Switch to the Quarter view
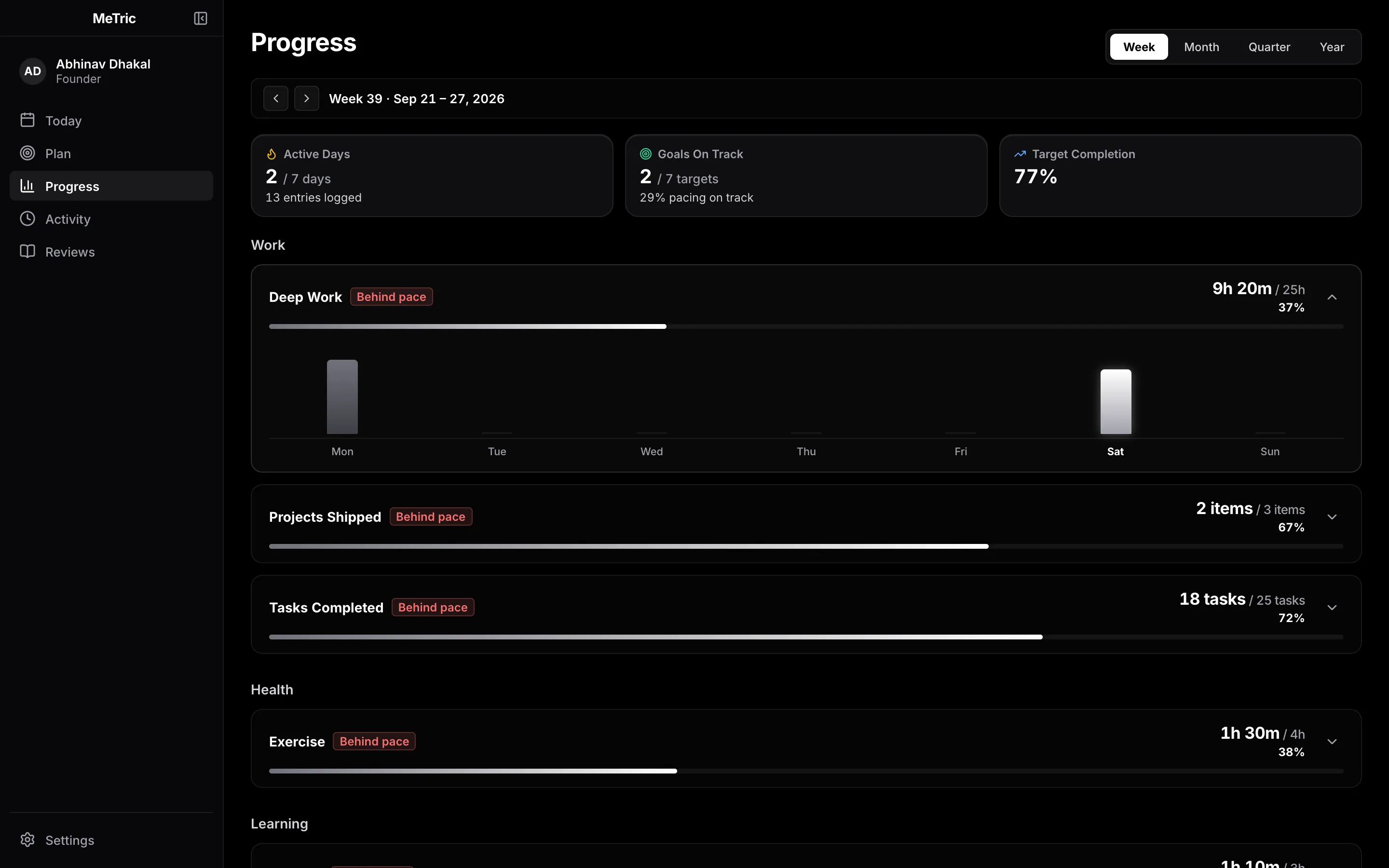The height and width of the screenshot is (868, 1389). pyautogui.click(x=1269, y=46)
